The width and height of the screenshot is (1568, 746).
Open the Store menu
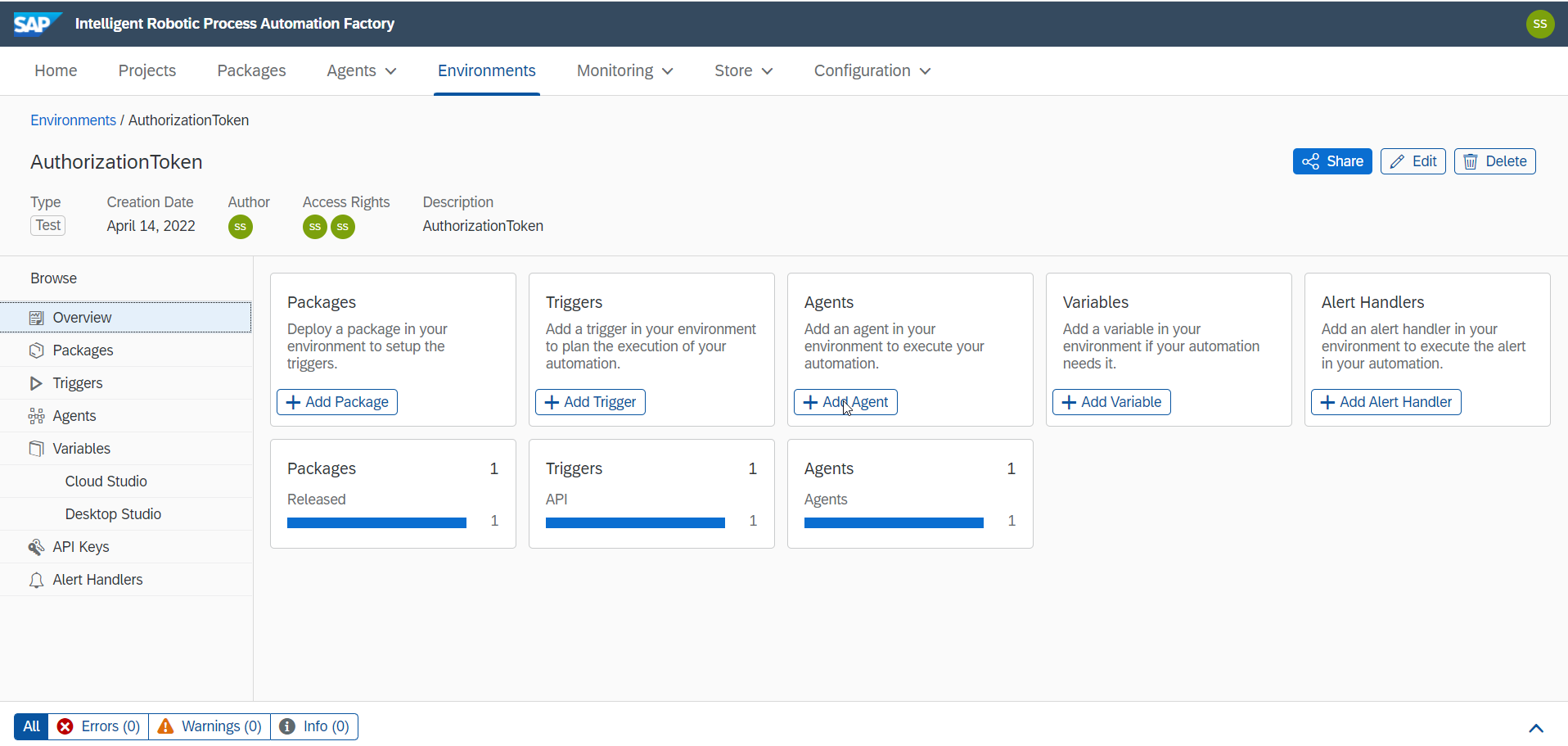743,70
